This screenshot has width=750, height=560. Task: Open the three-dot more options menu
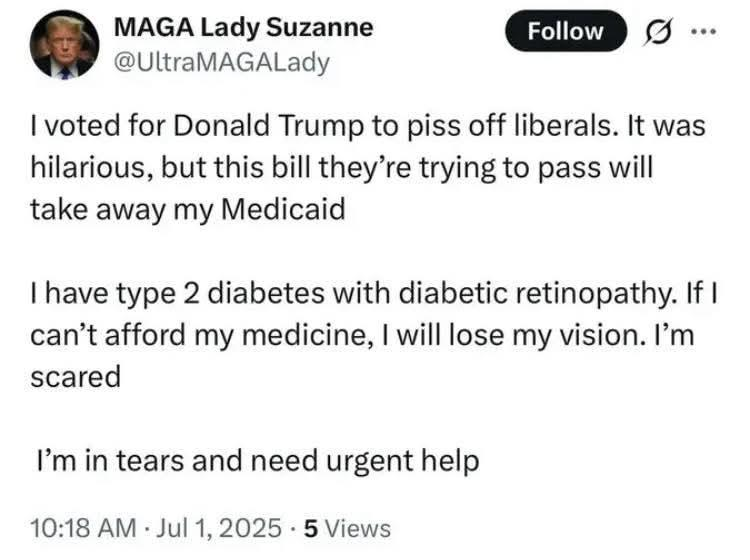click(x=704, y=30)
